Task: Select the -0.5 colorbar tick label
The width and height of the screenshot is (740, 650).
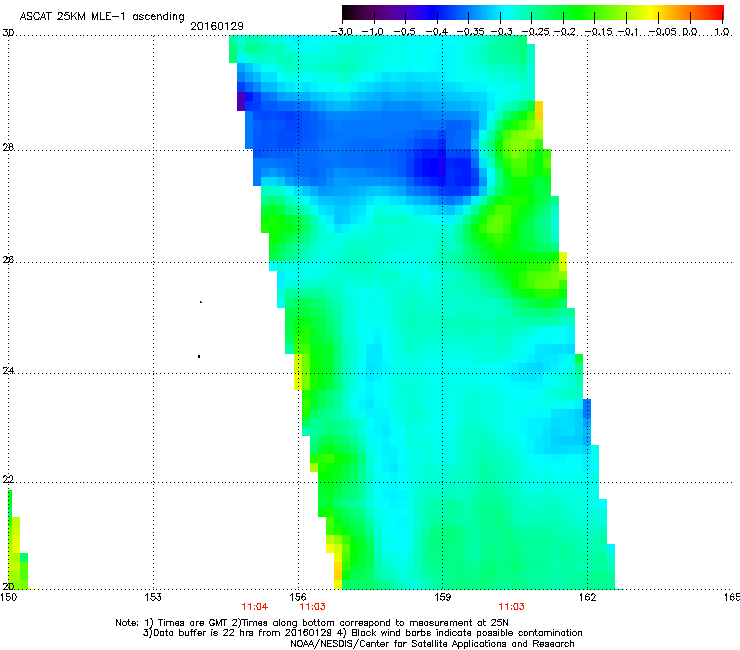Action: [404, 32]
